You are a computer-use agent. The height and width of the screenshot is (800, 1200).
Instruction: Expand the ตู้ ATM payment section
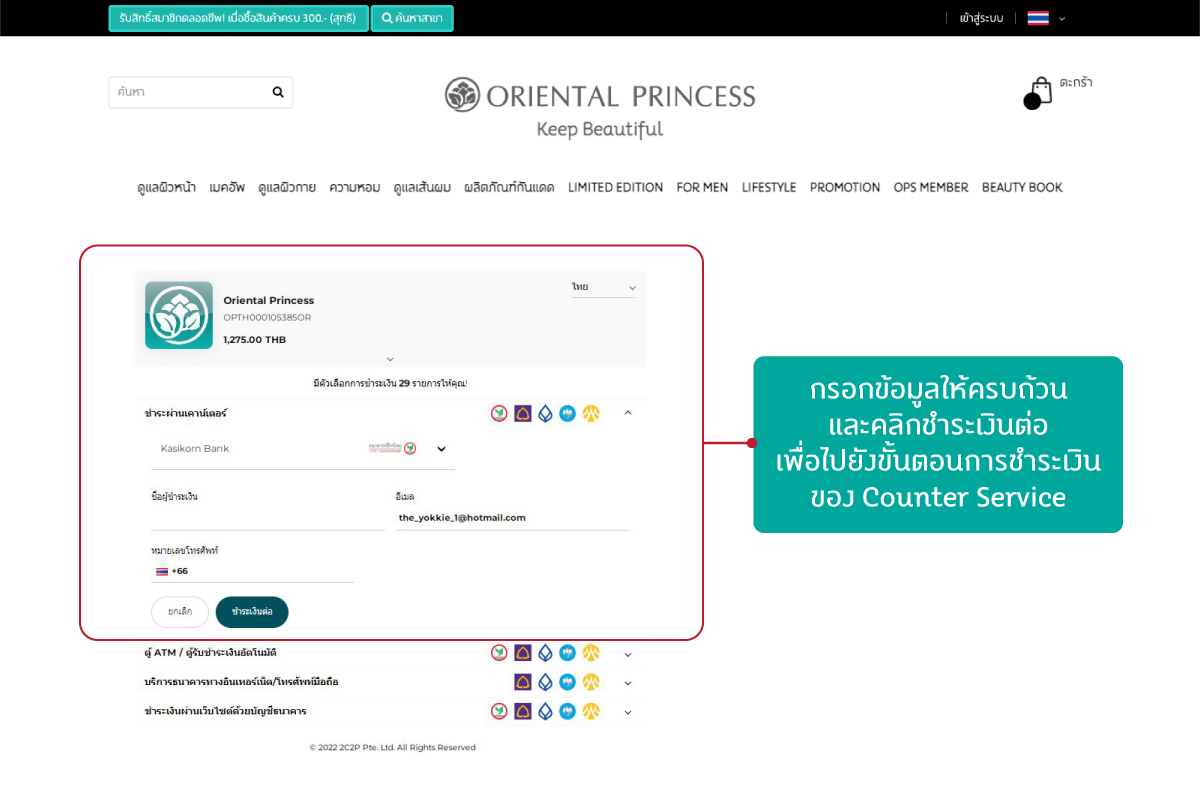[628, 654]
